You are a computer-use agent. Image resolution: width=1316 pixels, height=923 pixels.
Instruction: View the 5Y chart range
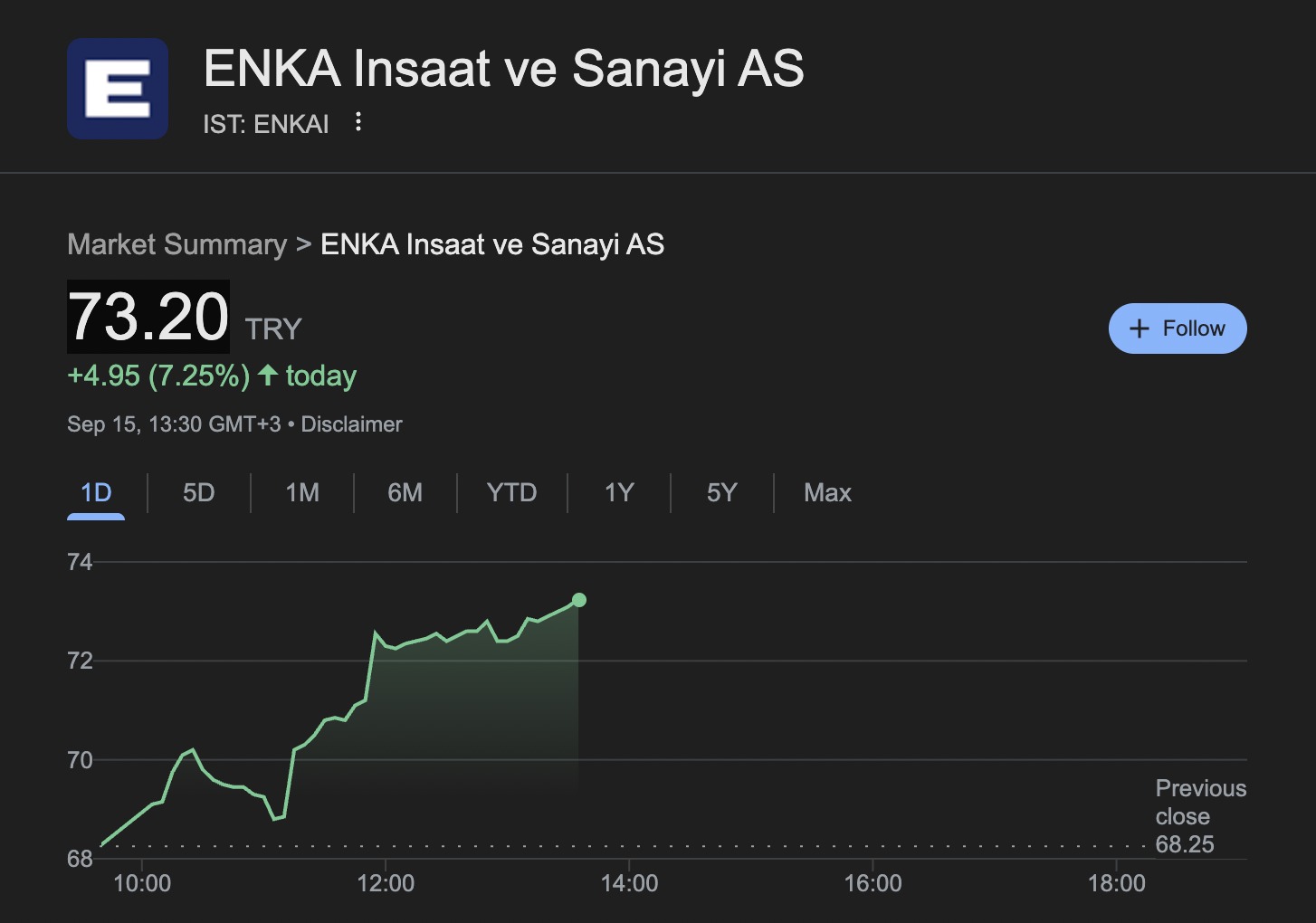pos(722,493)
